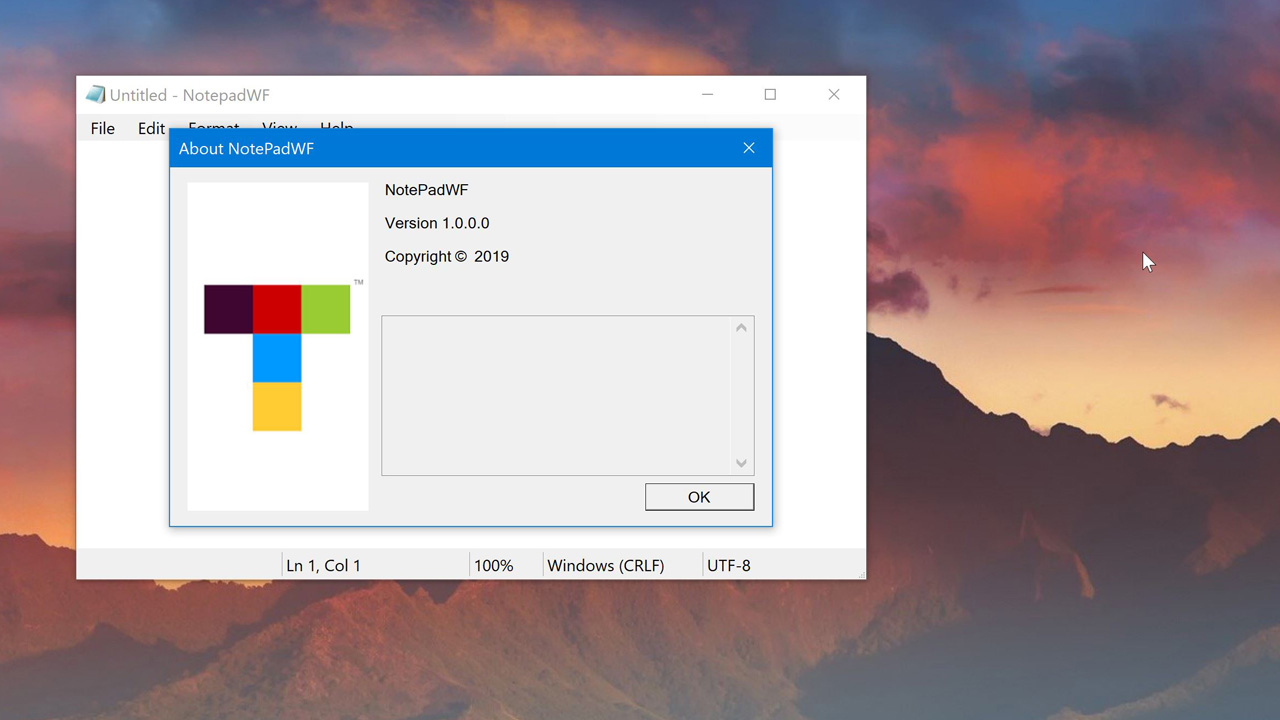Viewport: 1280px width, 720px height.
Task: Click the Version 1.0.0.0 label
Action: pyautogui.click(x=437, y=223)
